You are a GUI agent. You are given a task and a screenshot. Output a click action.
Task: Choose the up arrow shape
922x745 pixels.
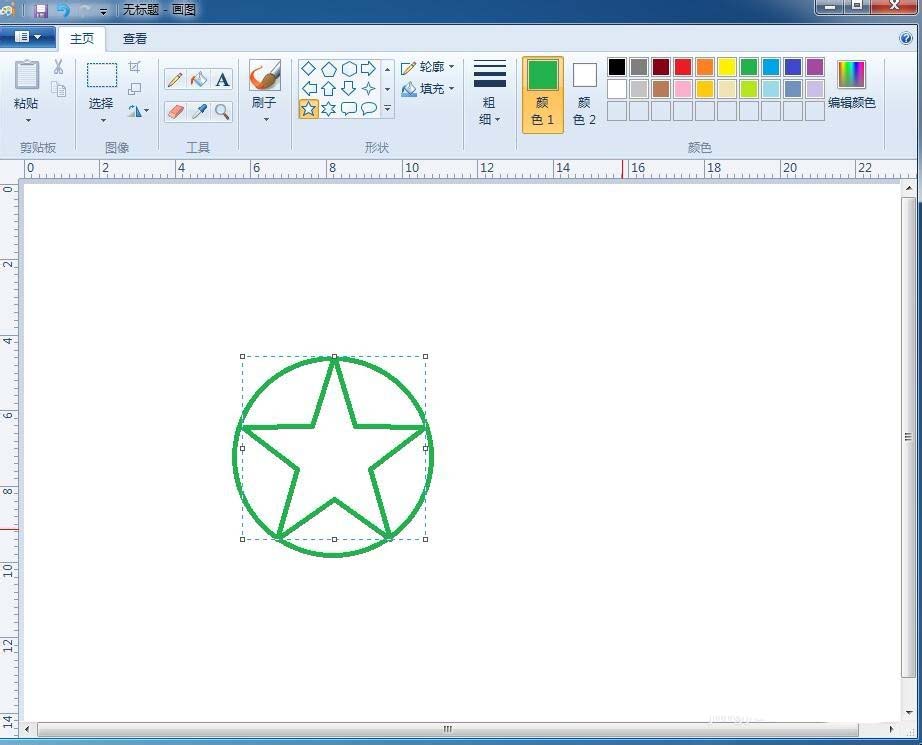pos(329,89)
